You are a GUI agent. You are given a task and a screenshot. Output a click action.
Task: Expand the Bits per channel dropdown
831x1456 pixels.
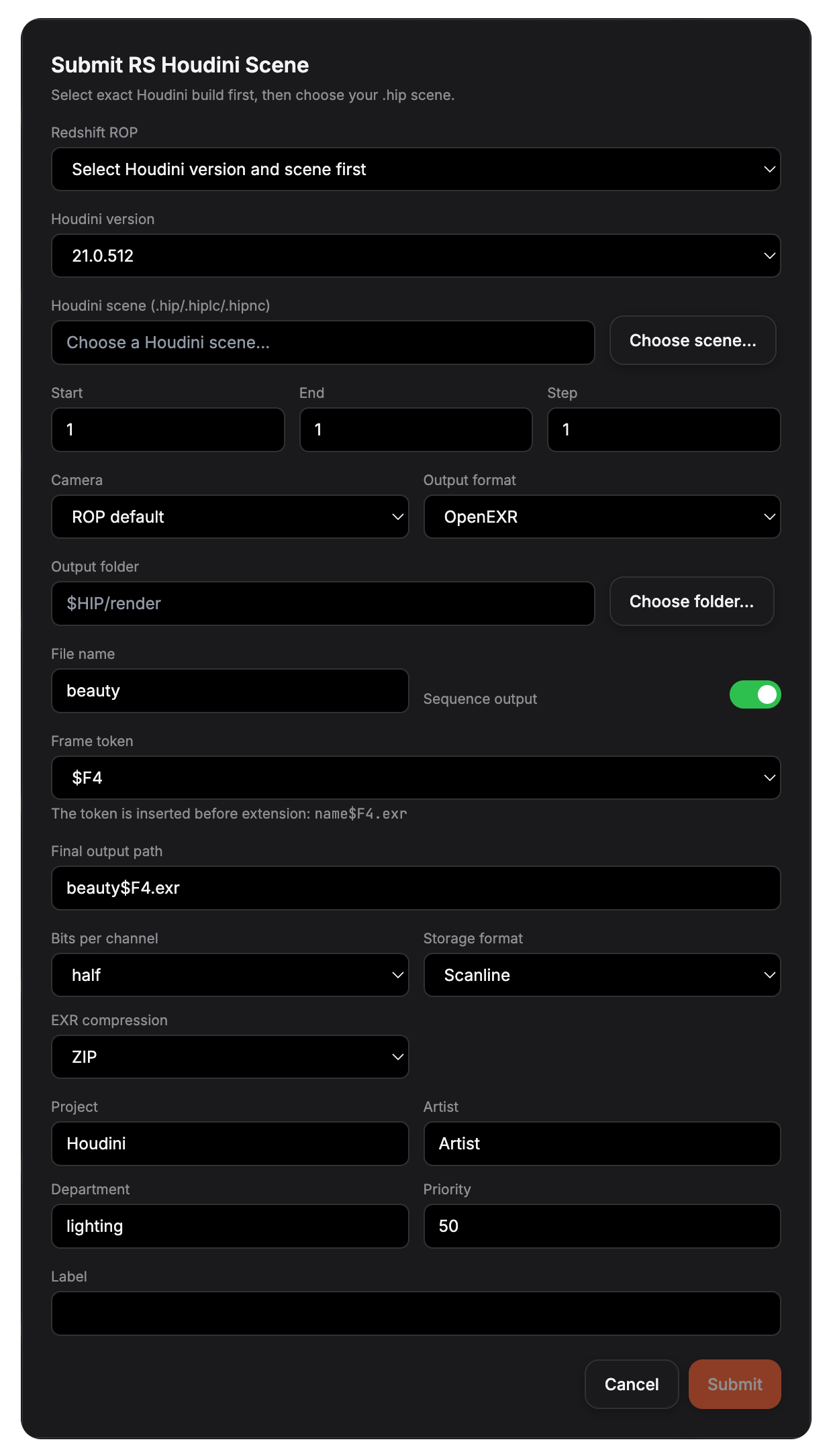[230, 975]
